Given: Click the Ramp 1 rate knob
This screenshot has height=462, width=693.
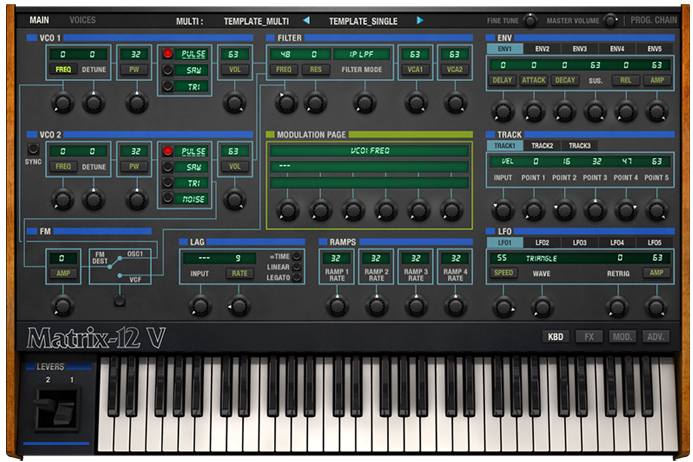Looking at the screenshot, I should click(x=337, y=306).
